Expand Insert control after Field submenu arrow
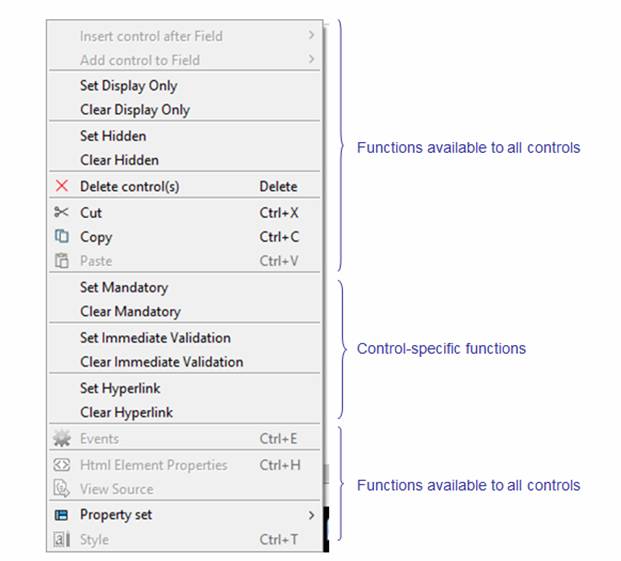 pyautogui.click(x=311, y=36)
